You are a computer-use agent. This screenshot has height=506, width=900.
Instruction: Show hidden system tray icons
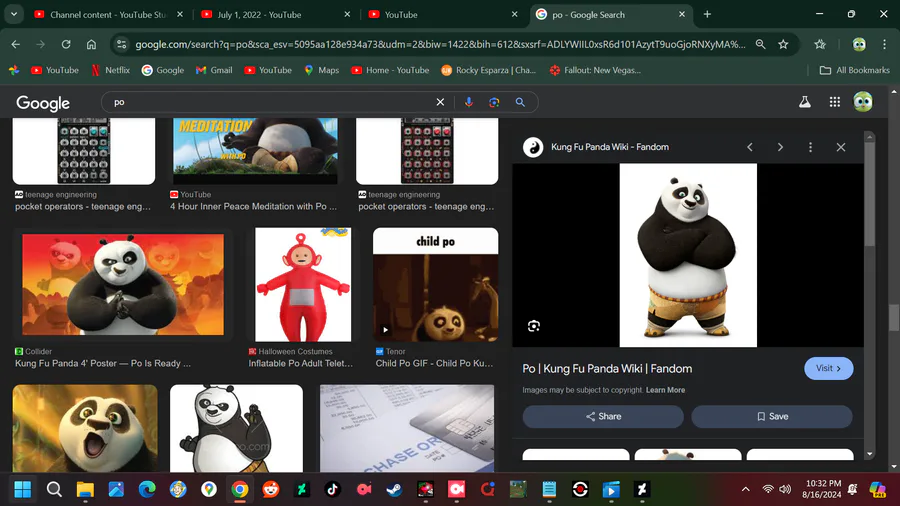pyautogui.click(x=745, y=489)
